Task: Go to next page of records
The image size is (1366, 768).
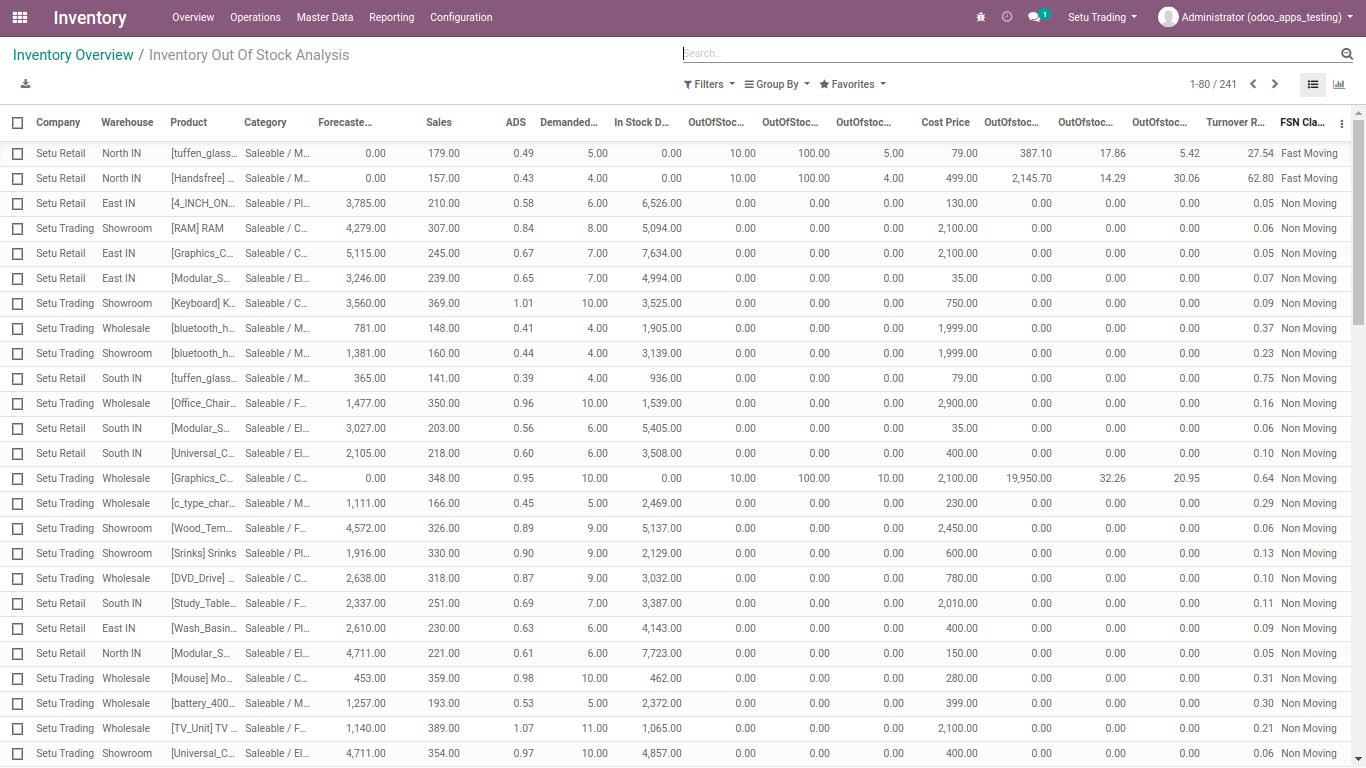Action: (x=1275, y=84)
